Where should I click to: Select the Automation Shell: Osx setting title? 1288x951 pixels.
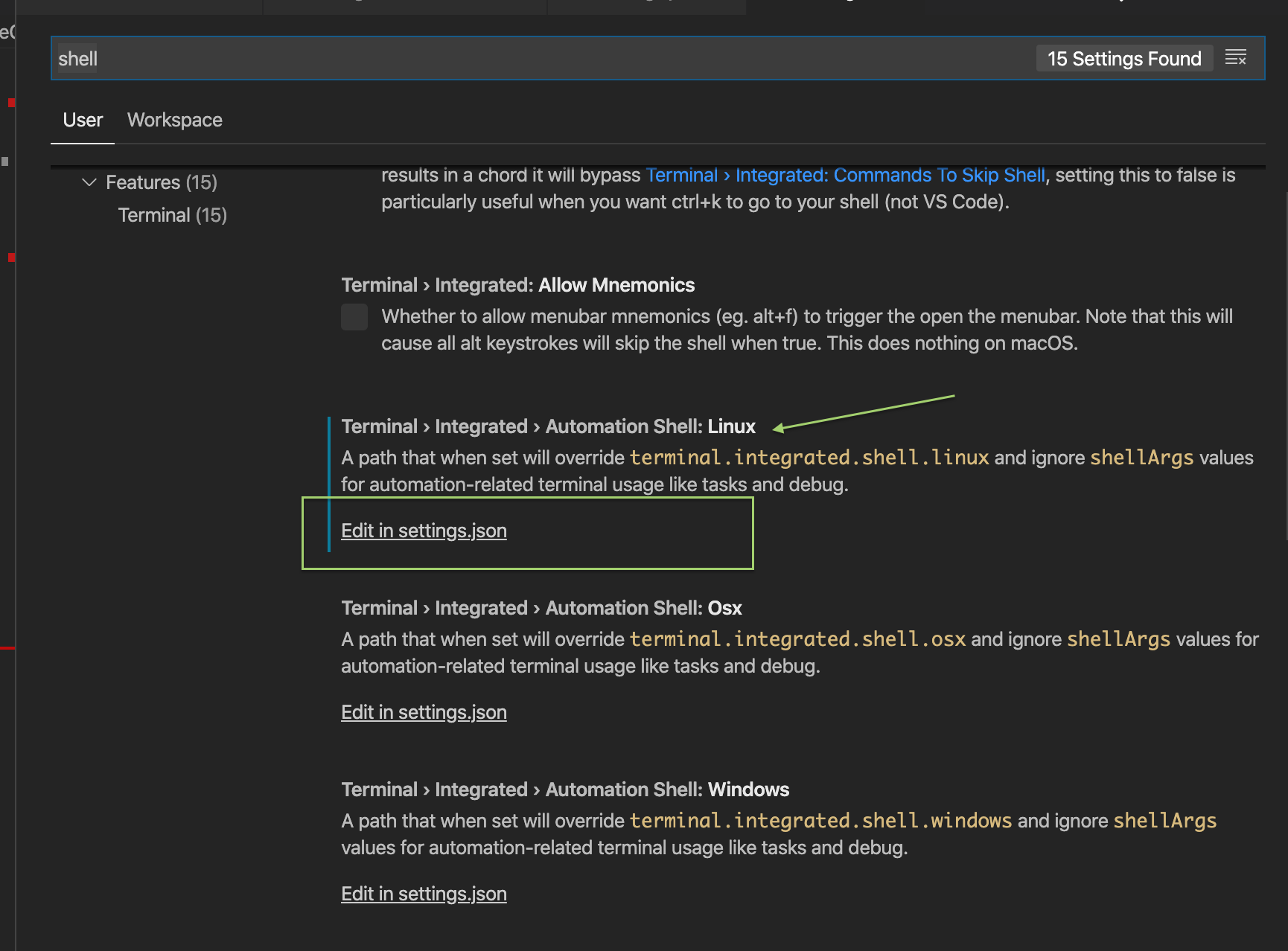point(541,608)
